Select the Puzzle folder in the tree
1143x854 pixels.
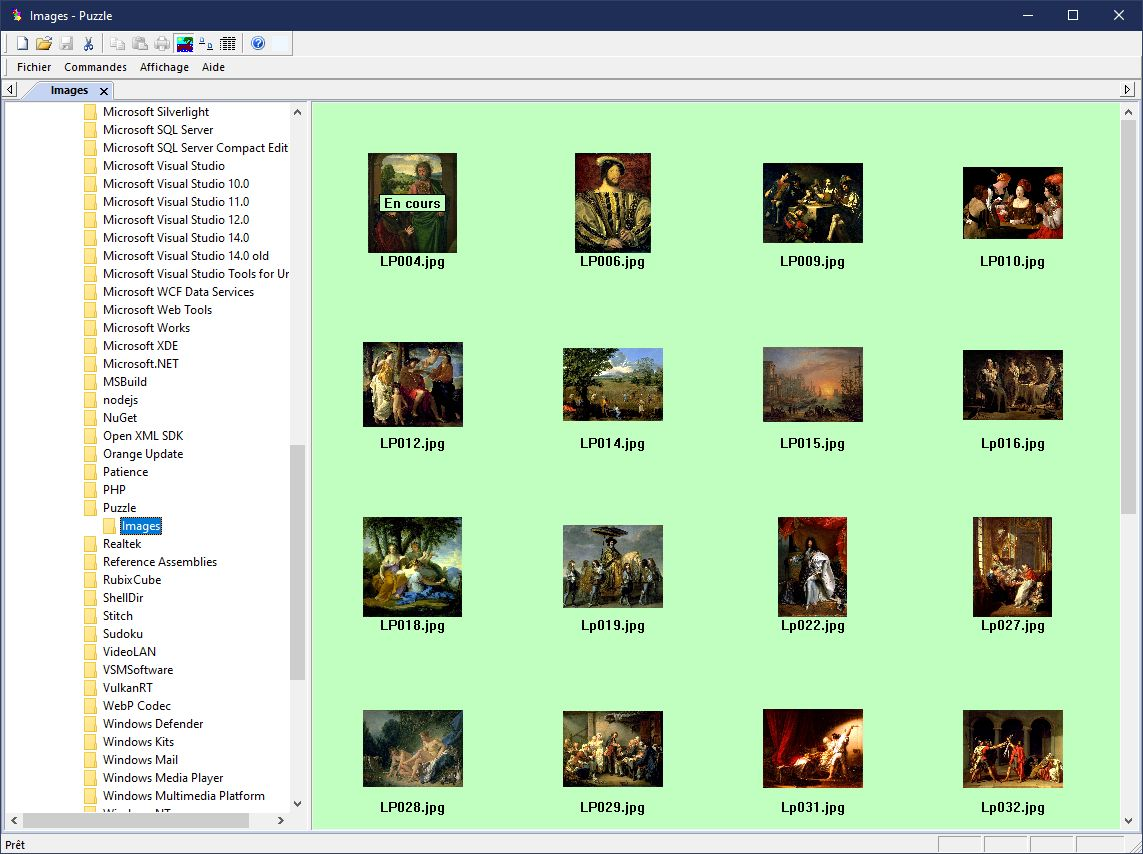119,508
